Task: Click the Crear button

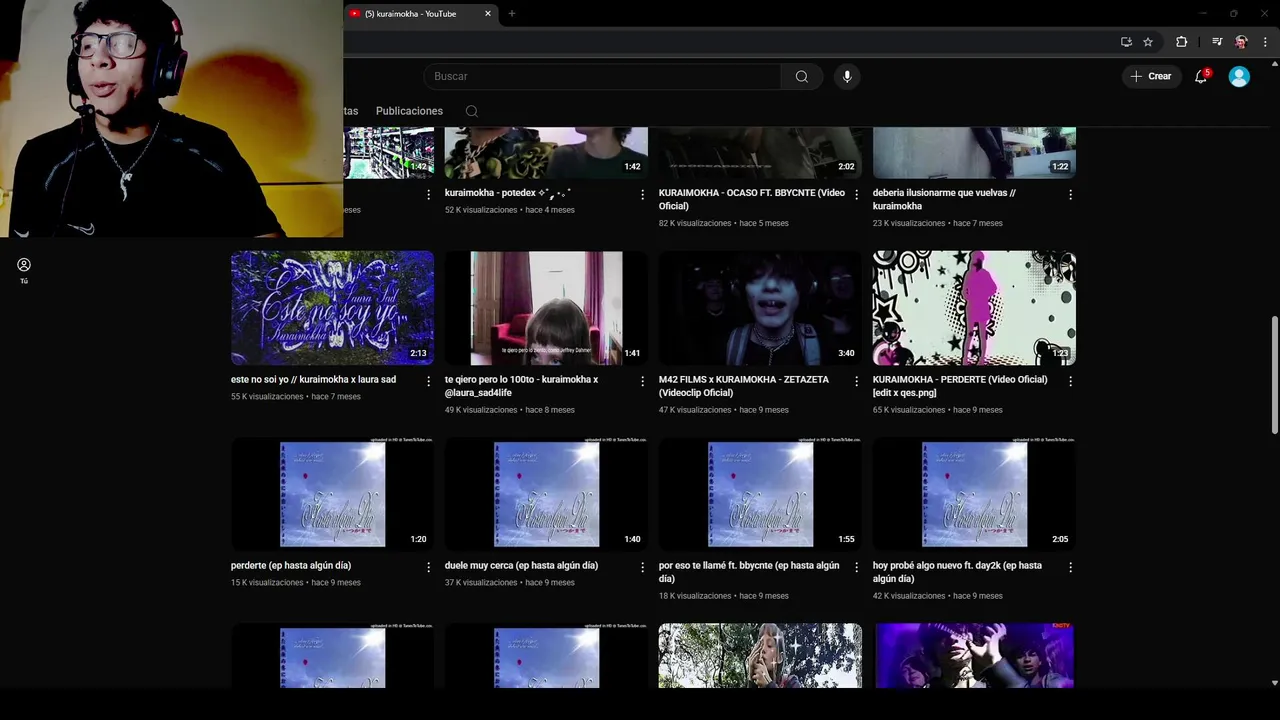Action: (x=1151, y=76)
